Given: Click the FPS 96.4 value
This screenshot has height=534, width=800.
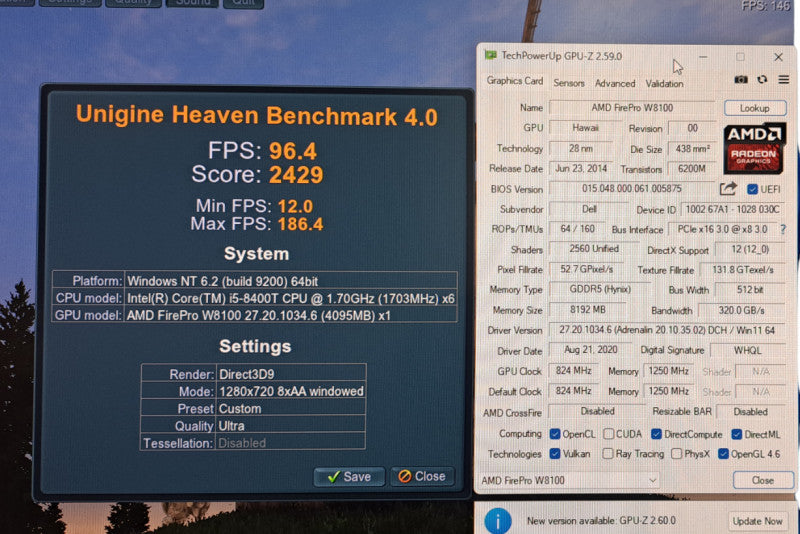Looking at the screenshot, I should click(x=293, y=151).
